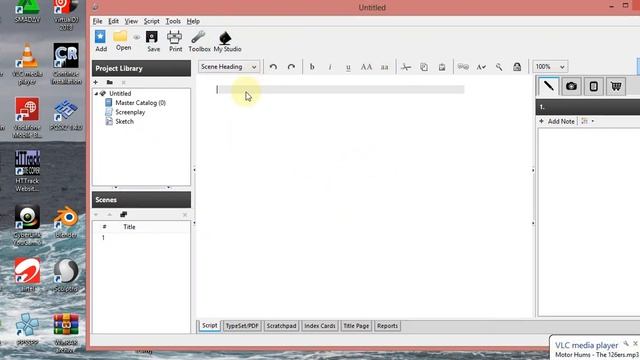
Task: Select Screenplay in Project Library
Action: [x=130, y=112]
